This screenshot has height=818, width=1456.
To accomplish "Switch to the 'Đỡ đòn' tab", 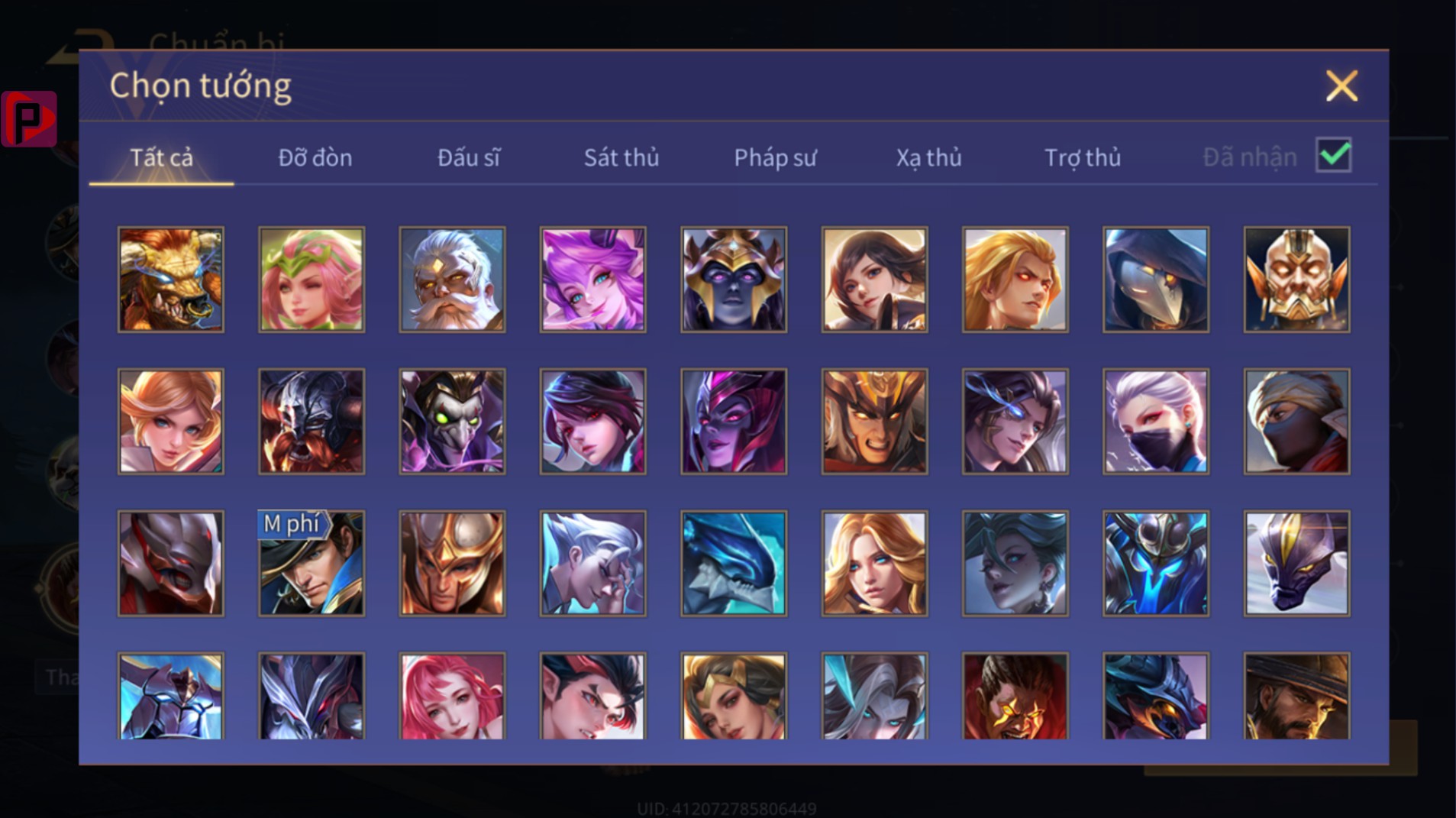I will (x=315, y=157).
